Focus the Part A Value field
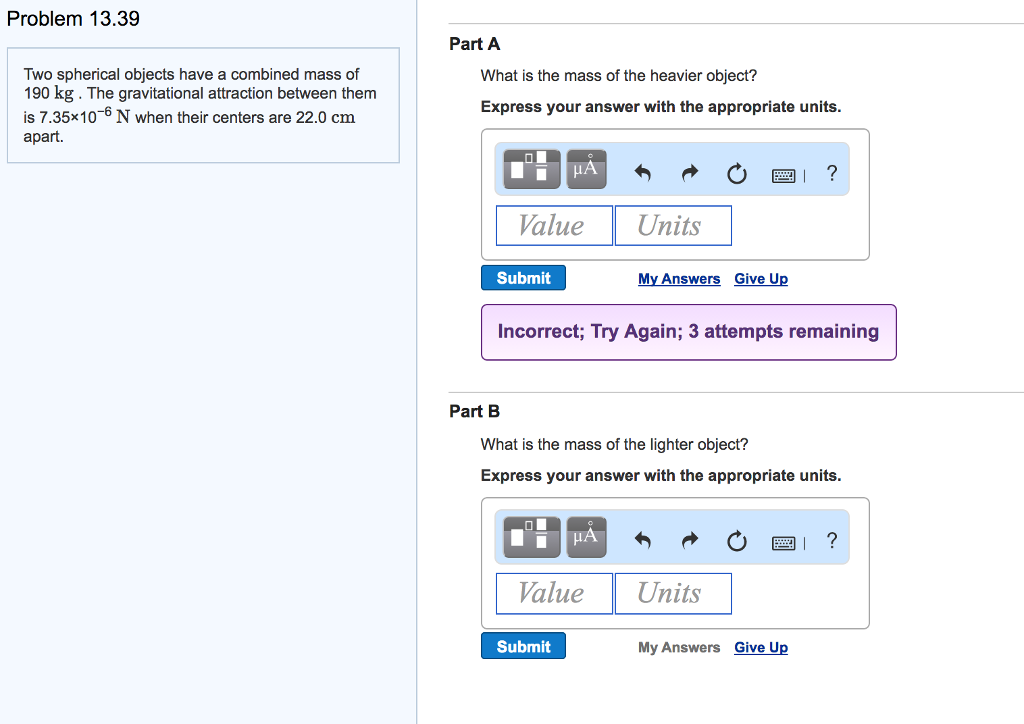The image size is (1024, 724). [x=554, y=226]
